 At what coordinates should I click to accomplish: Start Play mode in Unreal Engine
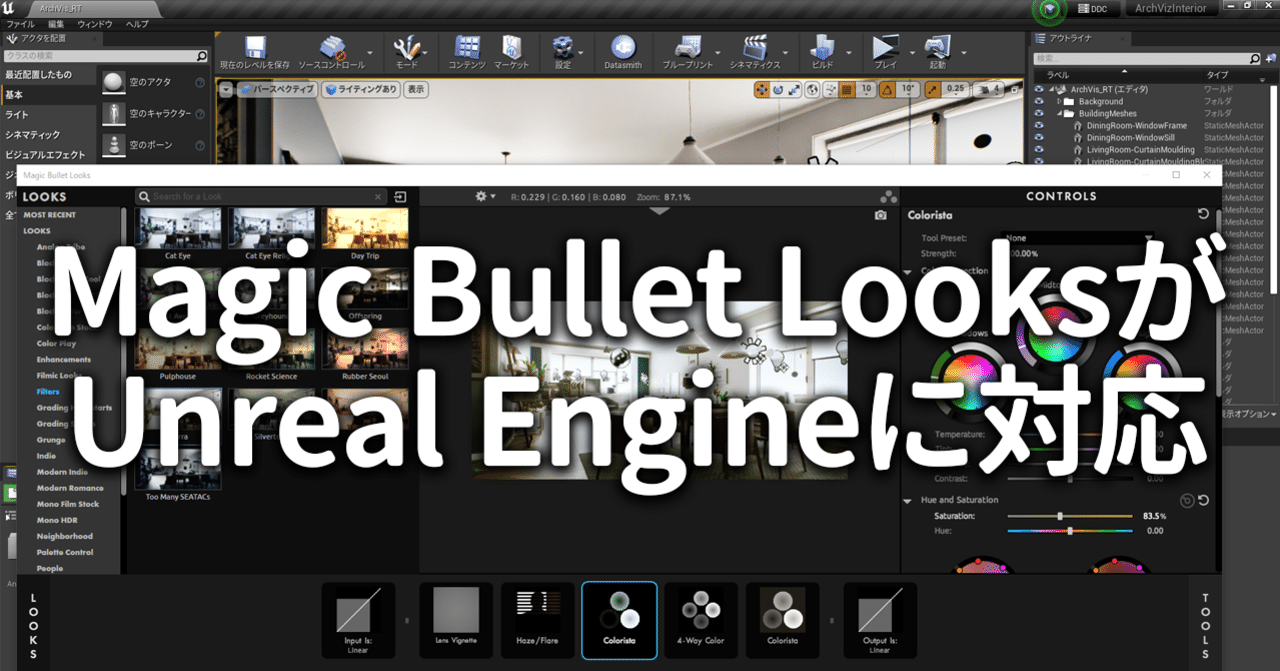point(884,50)
